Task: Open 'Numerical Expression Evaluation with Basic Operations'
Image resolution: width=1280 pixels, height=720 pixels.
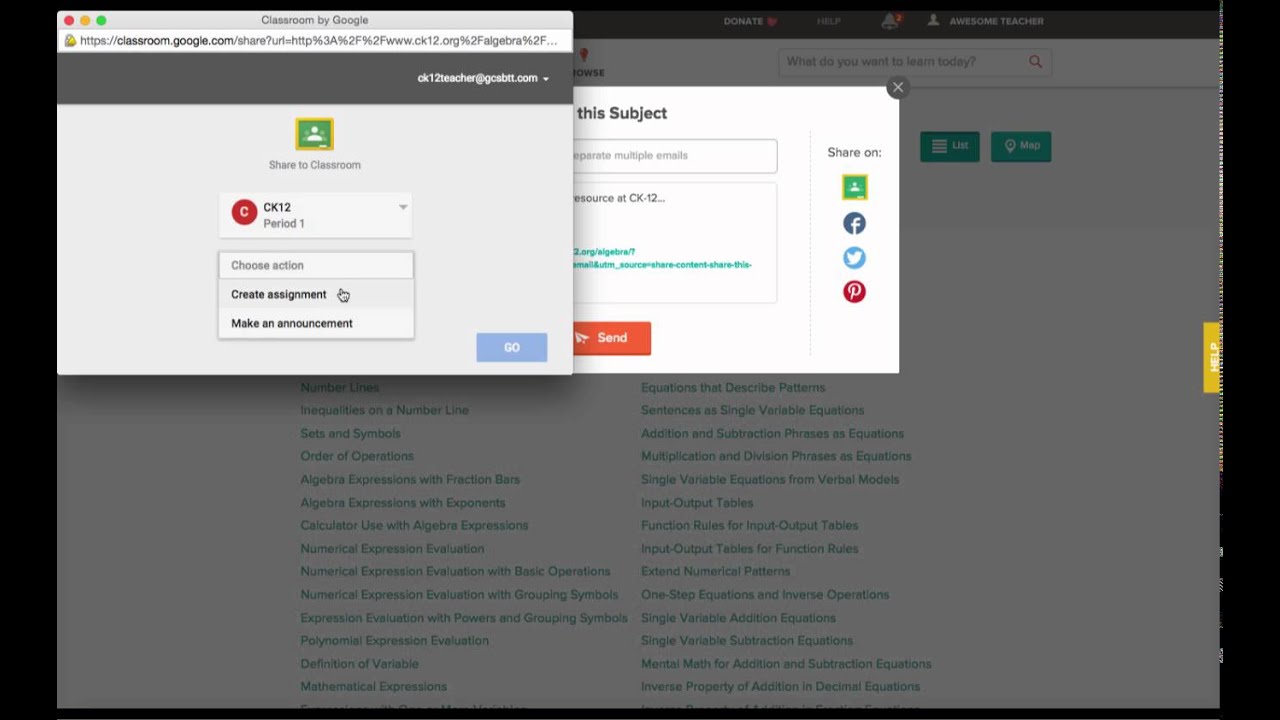Action: (x=455, y=571)
